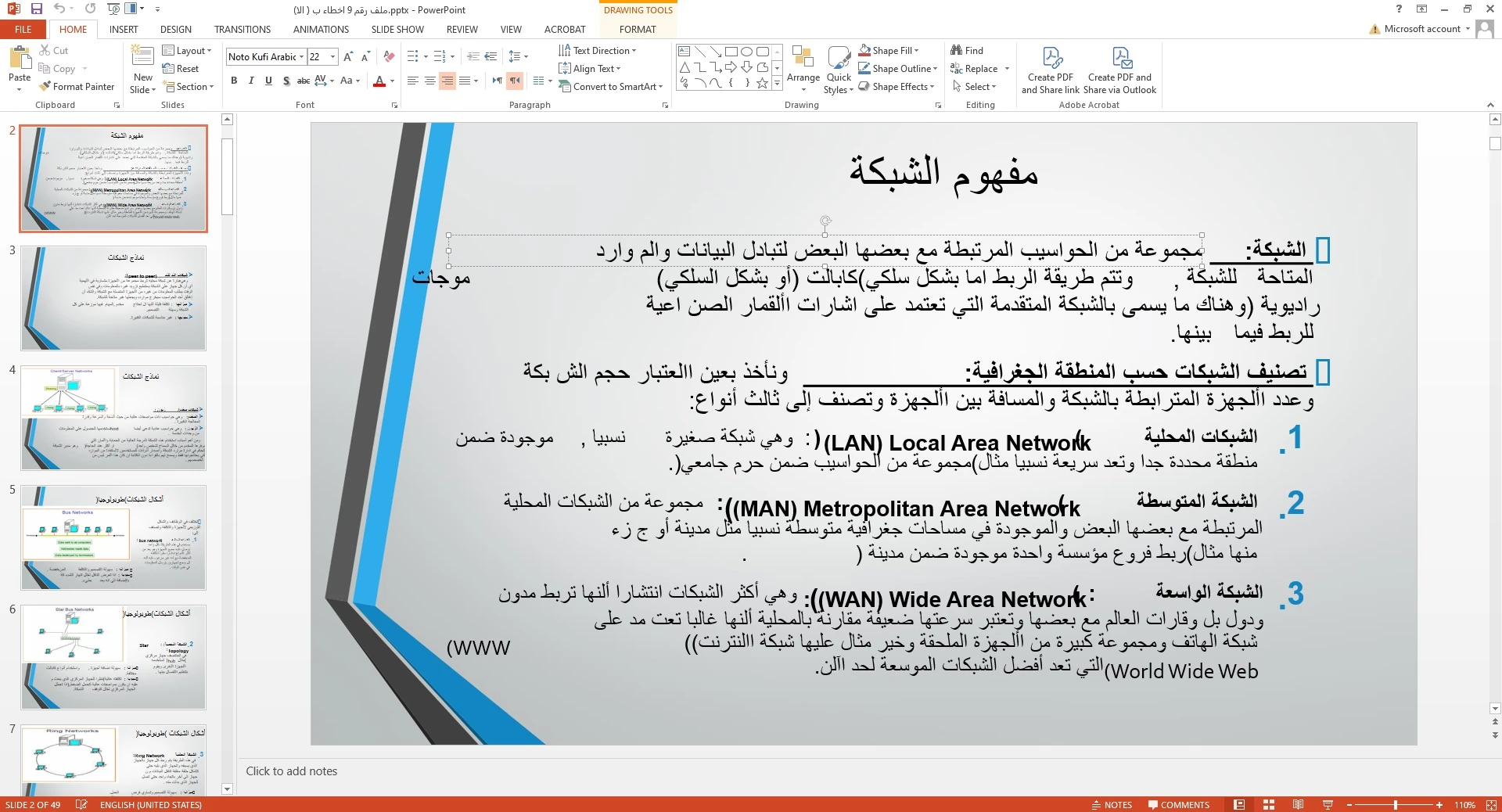
Task: Click the Cut scissors command
Action: (x=53, y=50)
